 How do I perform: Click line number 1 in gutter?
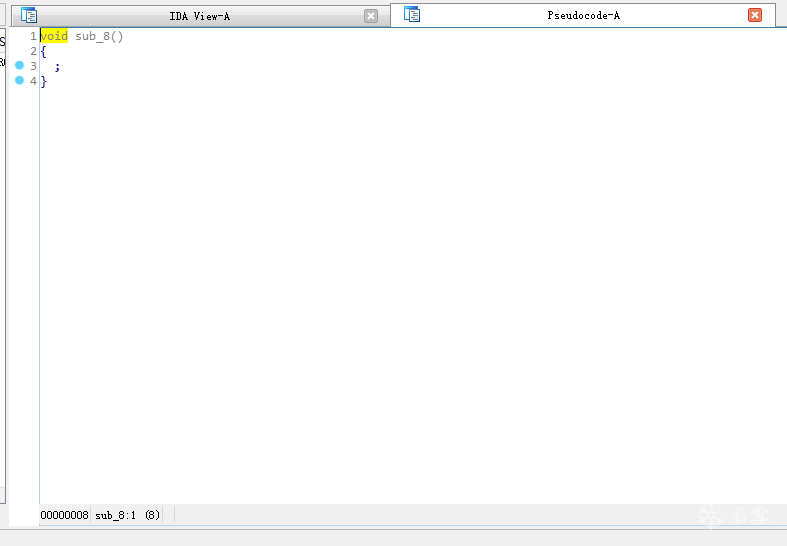click(x=33, y=36)
